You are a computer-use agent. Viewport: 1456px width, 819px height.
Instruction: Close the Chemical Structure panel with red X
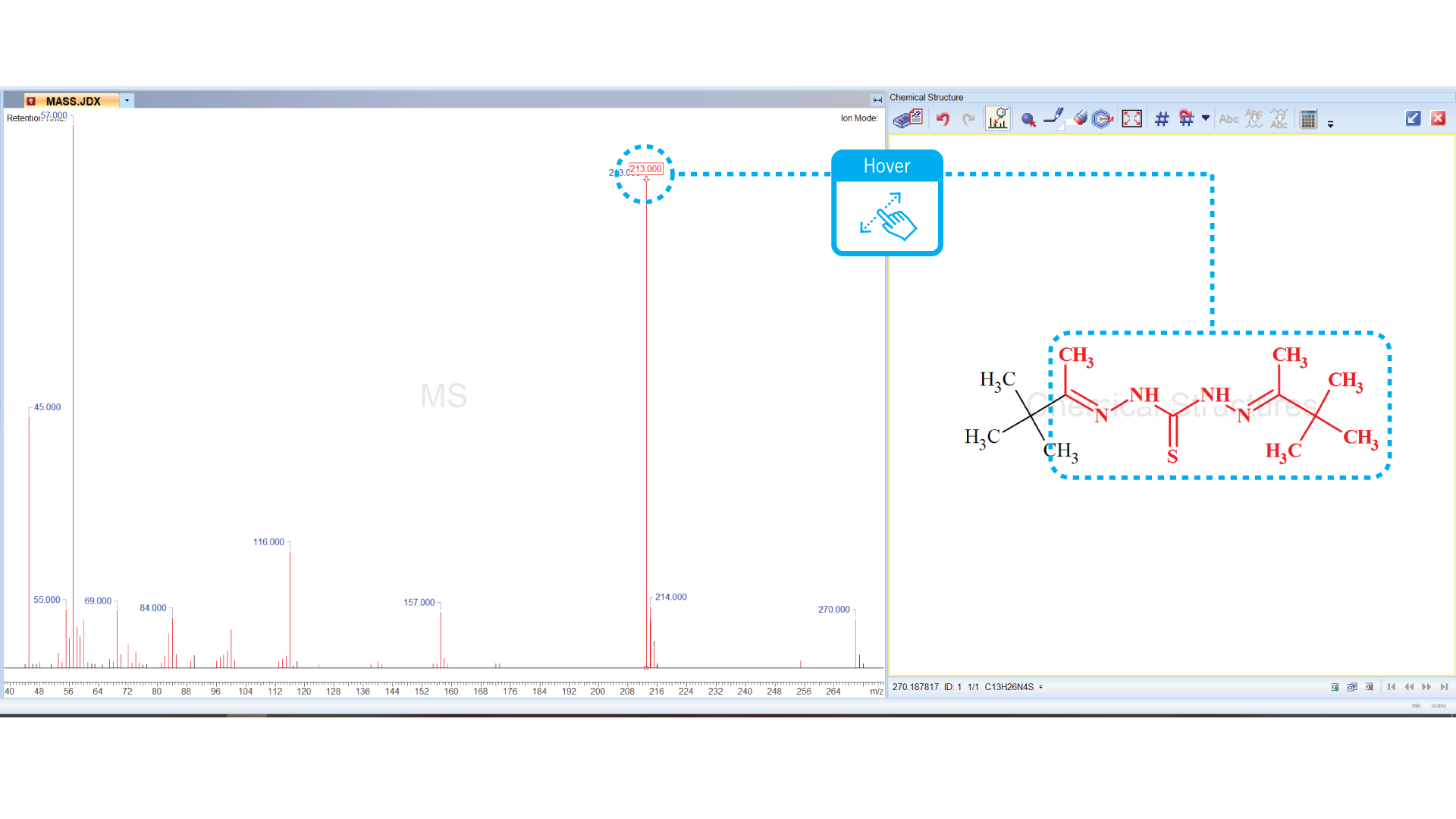[1439, 118]
